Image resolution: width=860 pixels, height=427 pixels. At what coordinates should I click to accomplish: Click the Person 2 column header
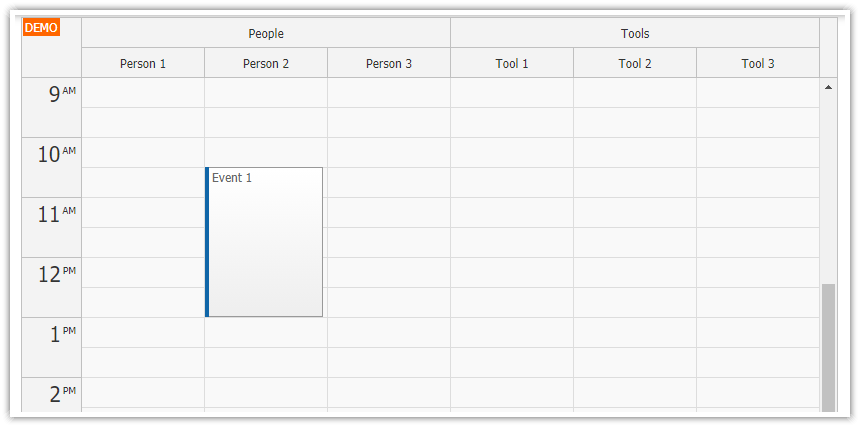[266, 63]
